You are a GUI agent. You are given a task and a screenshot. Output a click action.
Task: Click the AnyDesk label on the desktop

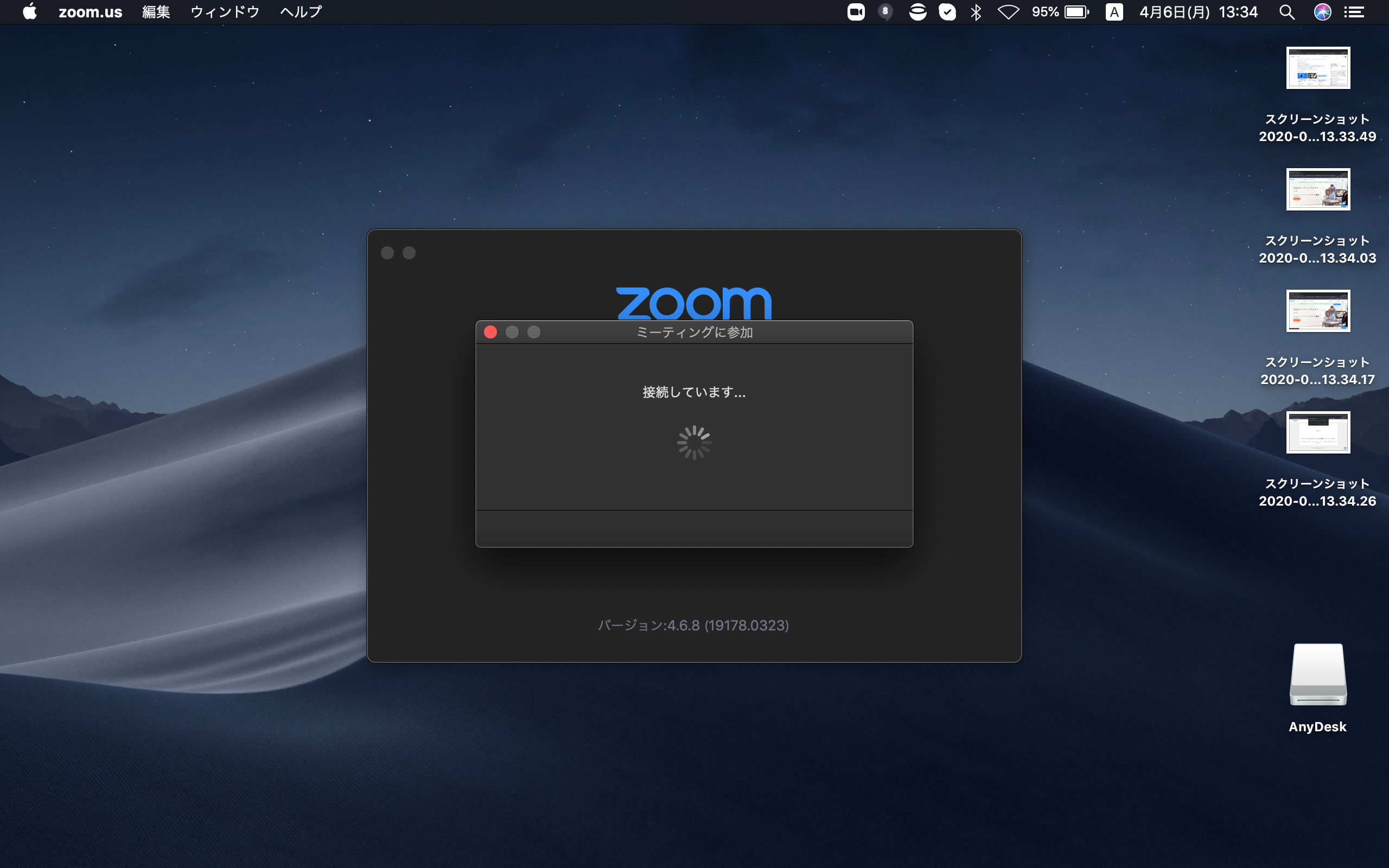tap(1317, 727)
